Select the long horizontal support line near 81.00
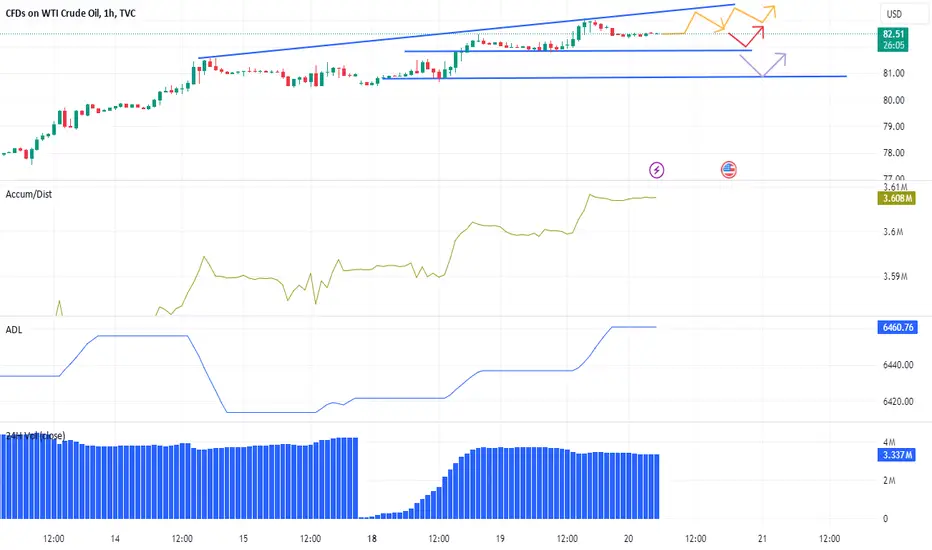Screen dimensions: 932x550 tap(615, 77)
